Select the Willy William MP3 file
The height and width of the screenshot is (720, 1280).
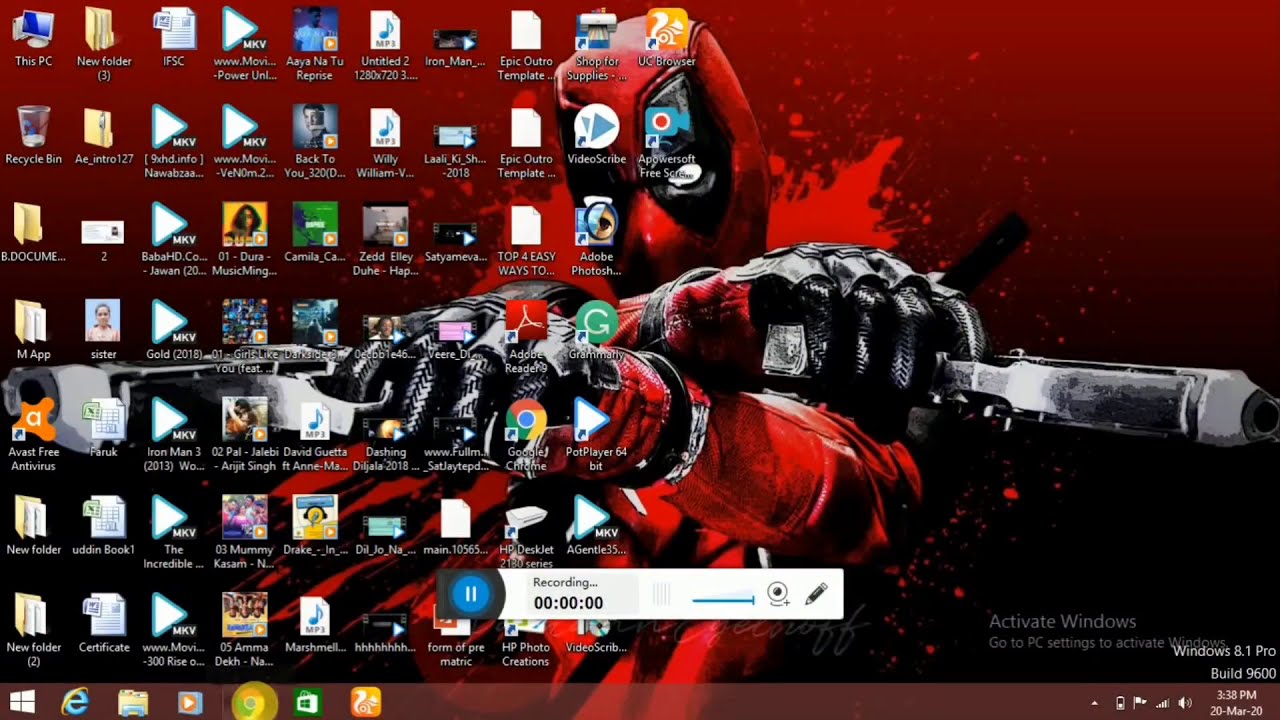pos(386,142)
